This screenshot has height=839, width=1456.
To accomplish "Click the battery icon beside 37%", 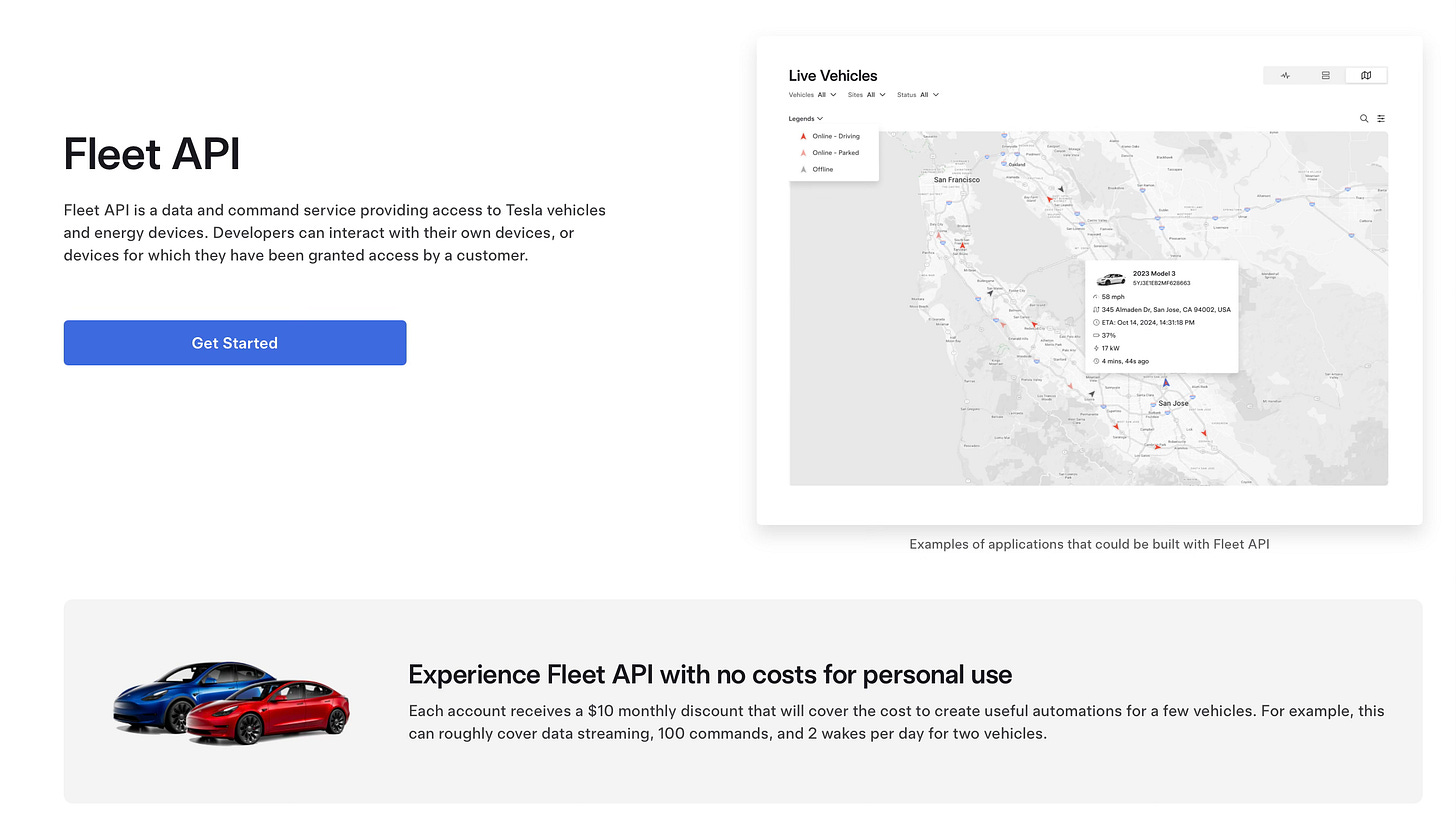I will pyautogui.click(x=1096, y=336).
